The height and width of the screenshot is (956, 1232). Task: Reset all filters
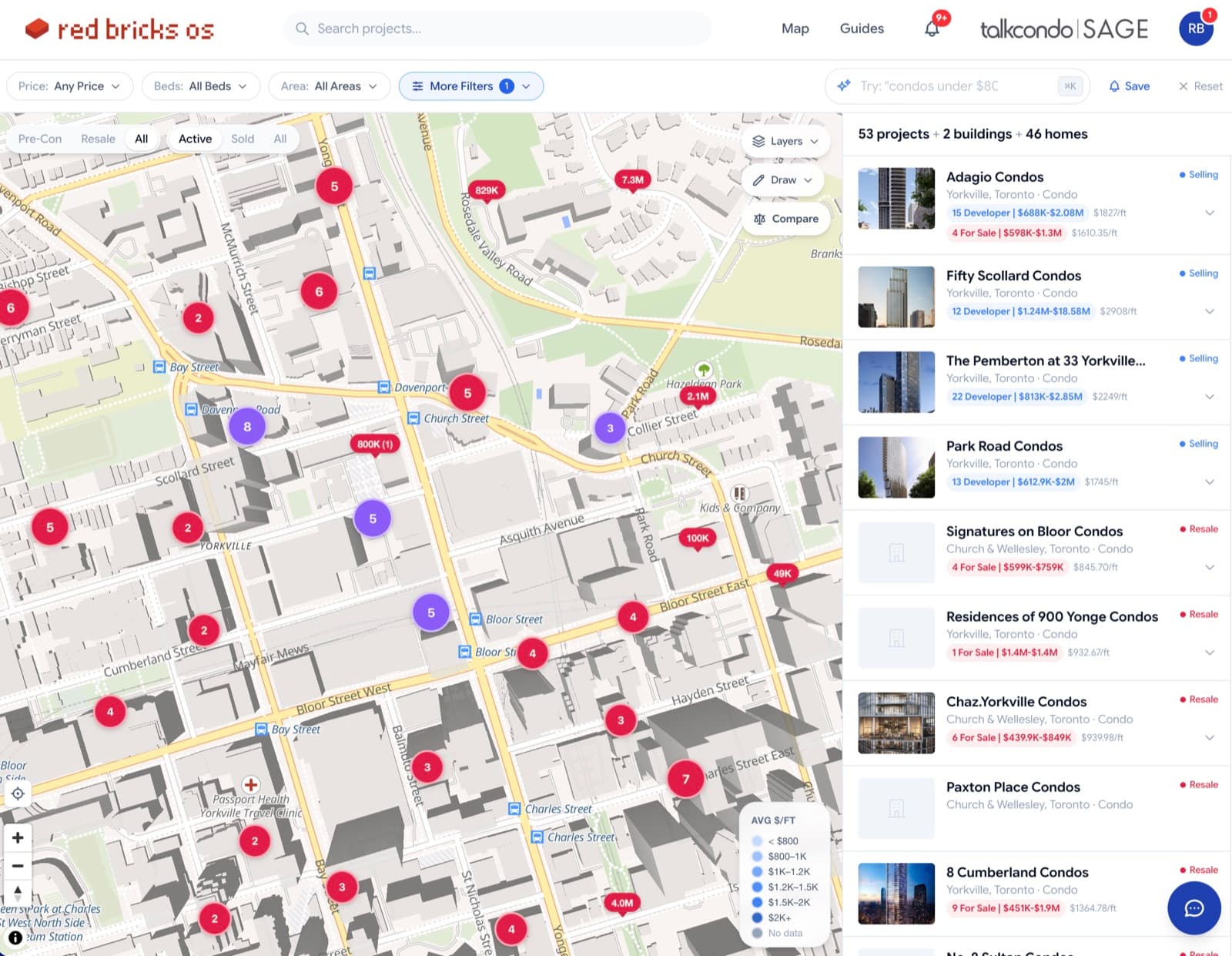click(1200, 86)
